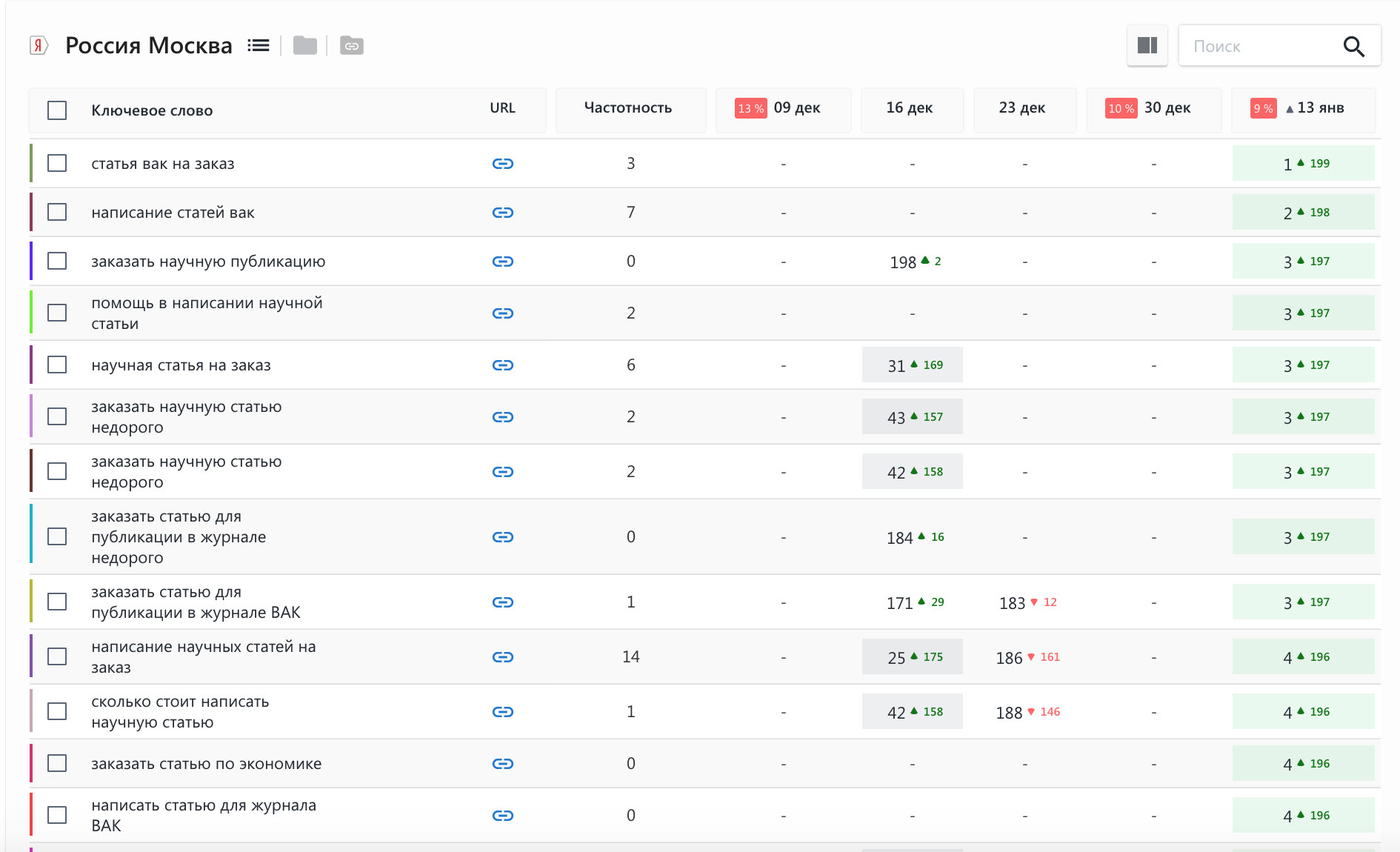This screenshot has width=1400, height=852.
Task: Switch to list view icon
Action: pyautogui.click(x=259, y=46)
